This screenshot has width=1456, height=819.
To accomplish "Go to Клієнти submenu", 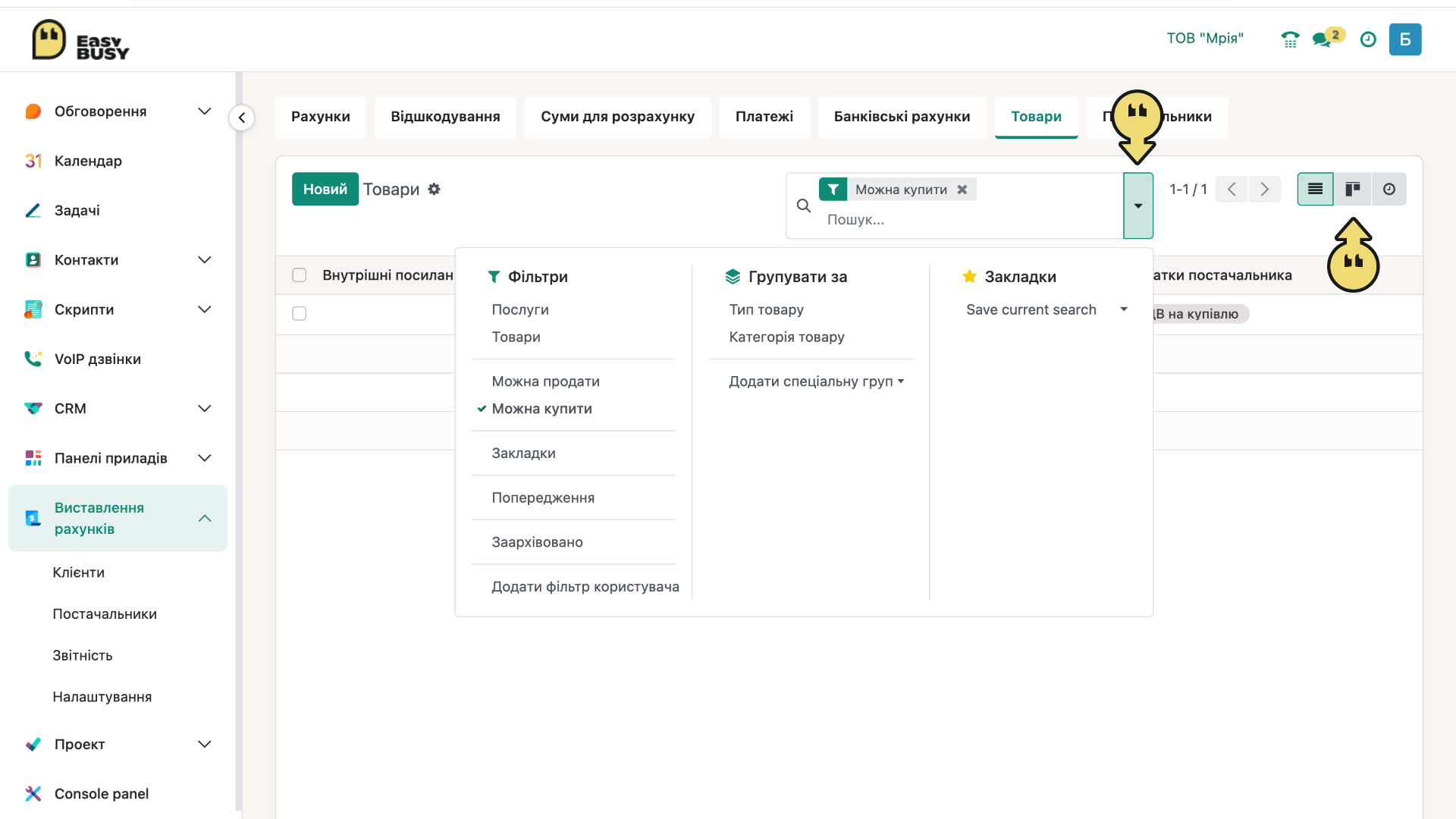I will pos(79,573).
